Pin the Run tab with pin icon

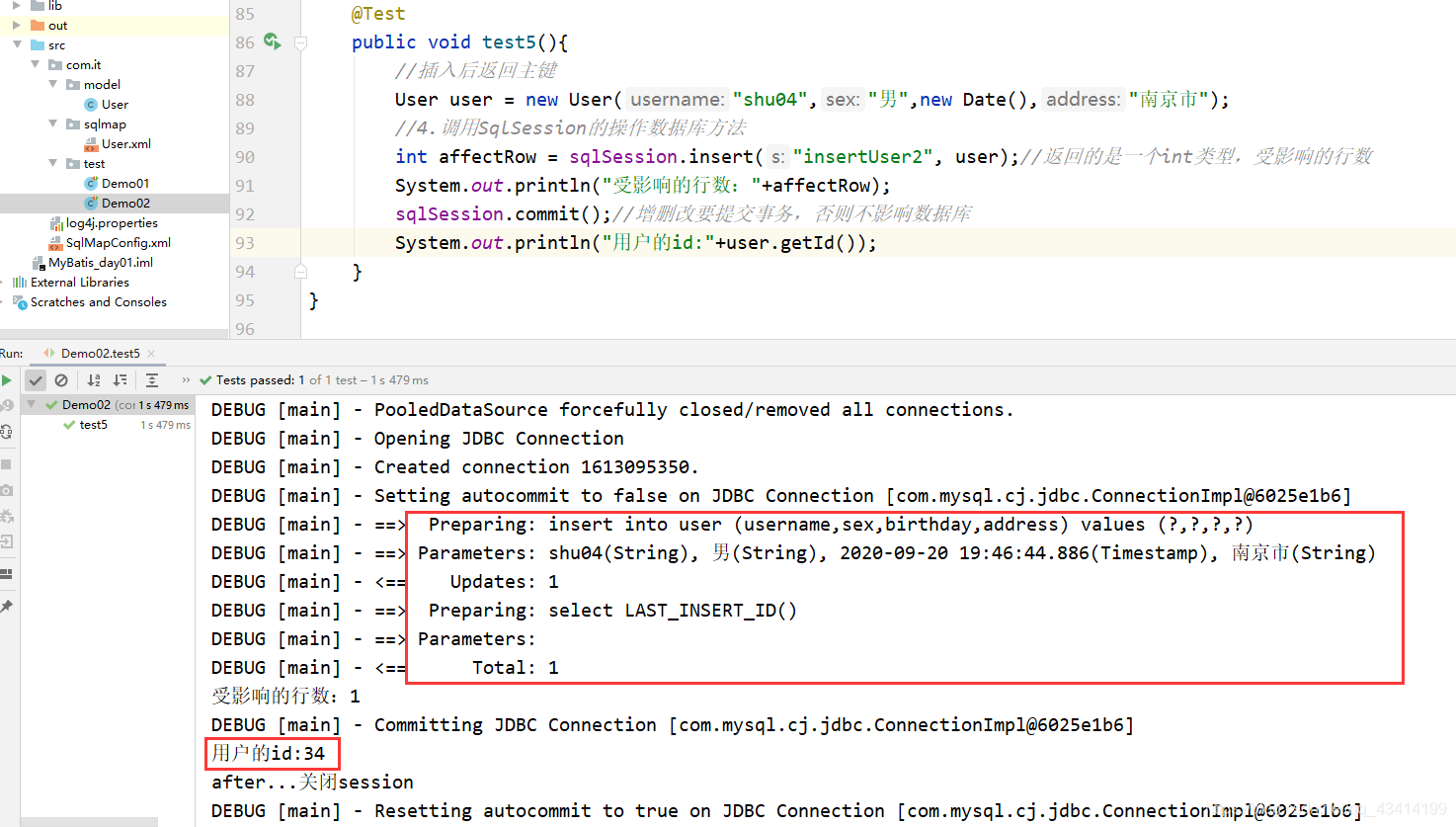click(x=7, y=606)
